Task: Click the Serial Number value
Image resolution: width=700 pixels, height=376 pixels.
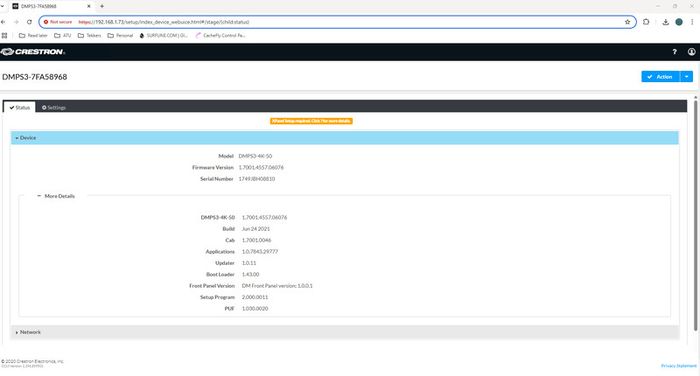Action: [257, 179]
